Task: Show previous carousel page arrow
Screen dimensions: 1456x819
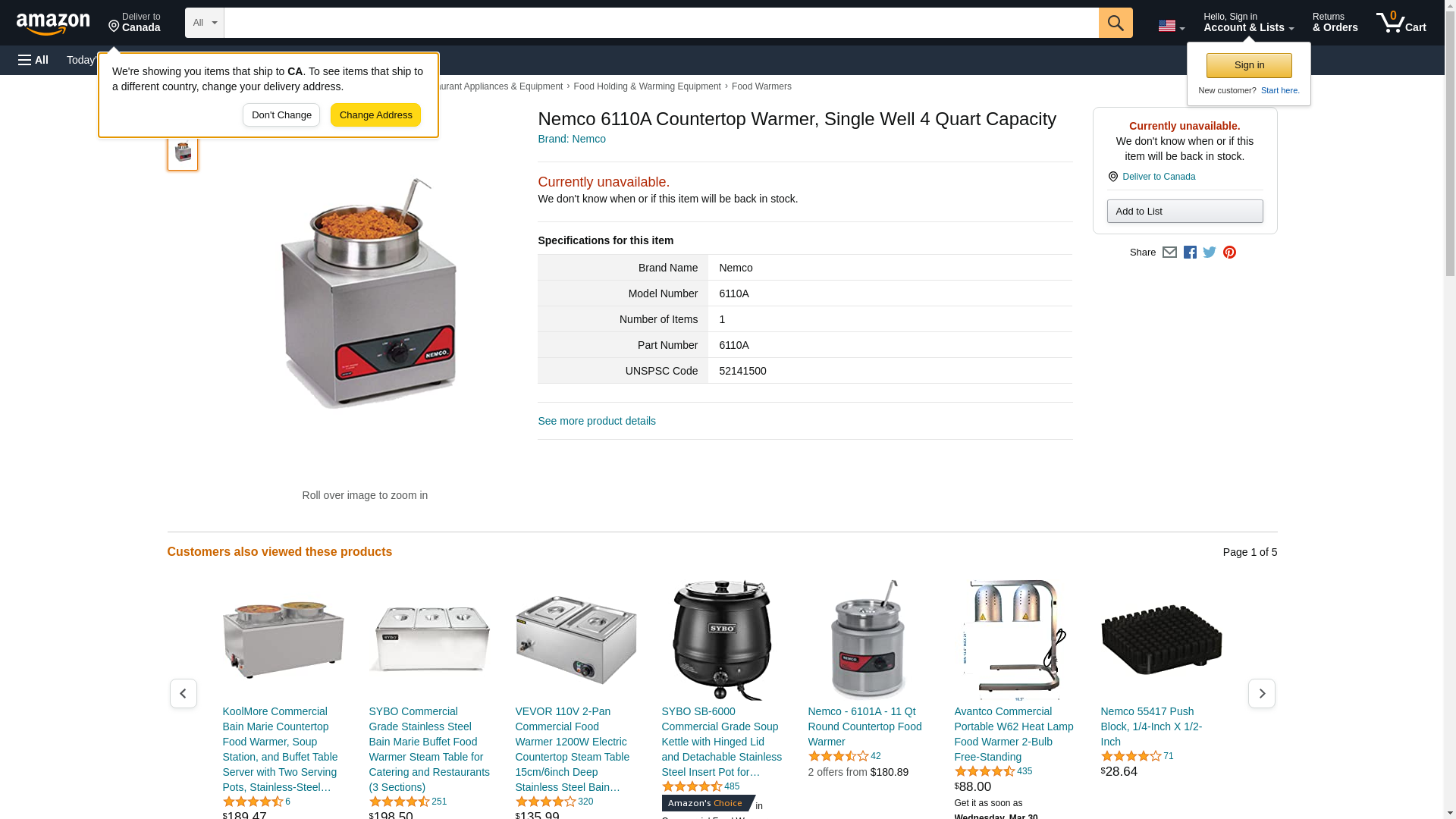Action: pyautogui.click(x=184, y=694)
